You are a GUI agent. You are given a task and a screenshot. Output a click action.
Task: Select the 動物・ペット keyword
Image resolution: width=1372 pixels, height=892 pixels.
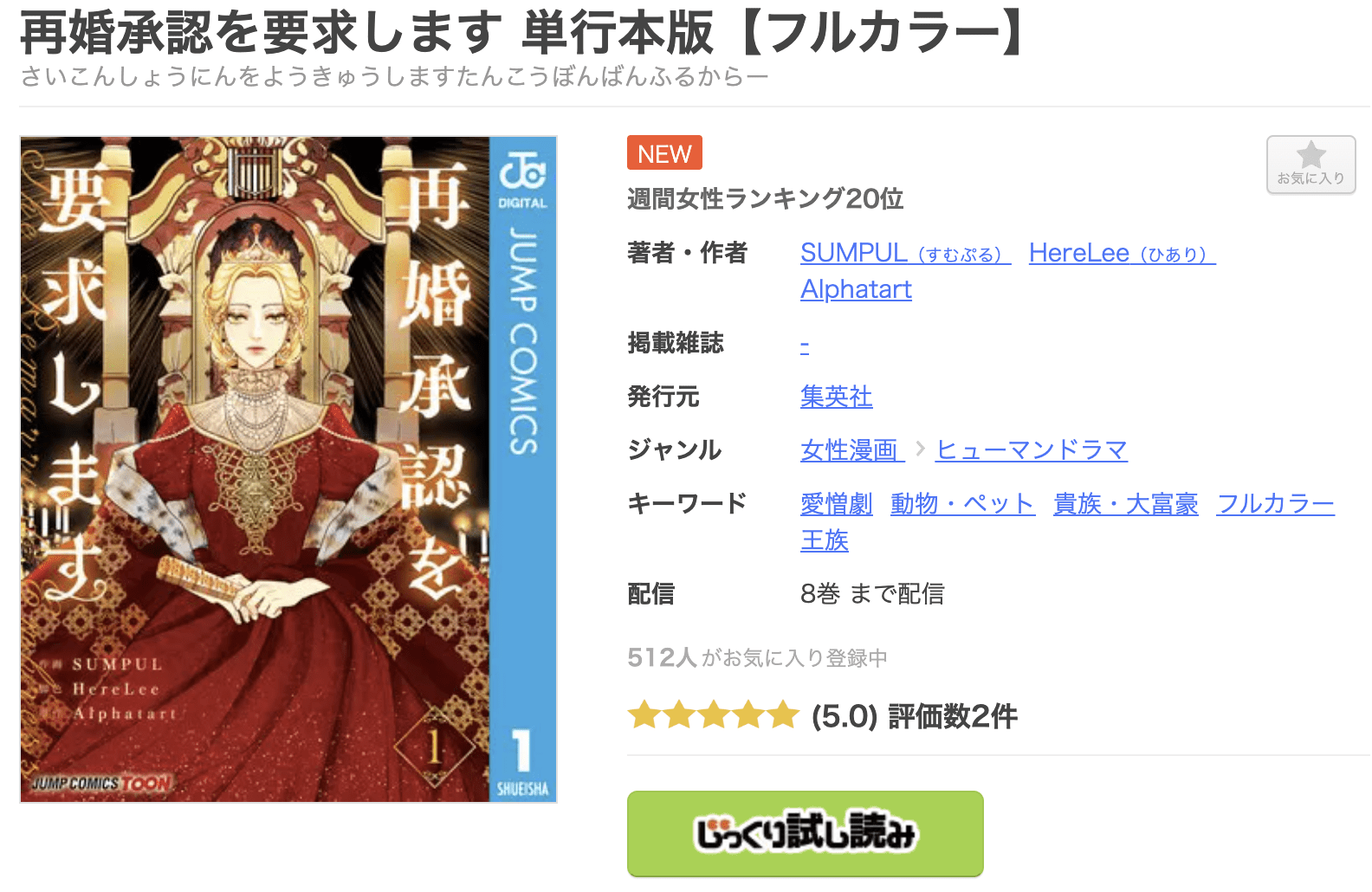click(962, 503)
